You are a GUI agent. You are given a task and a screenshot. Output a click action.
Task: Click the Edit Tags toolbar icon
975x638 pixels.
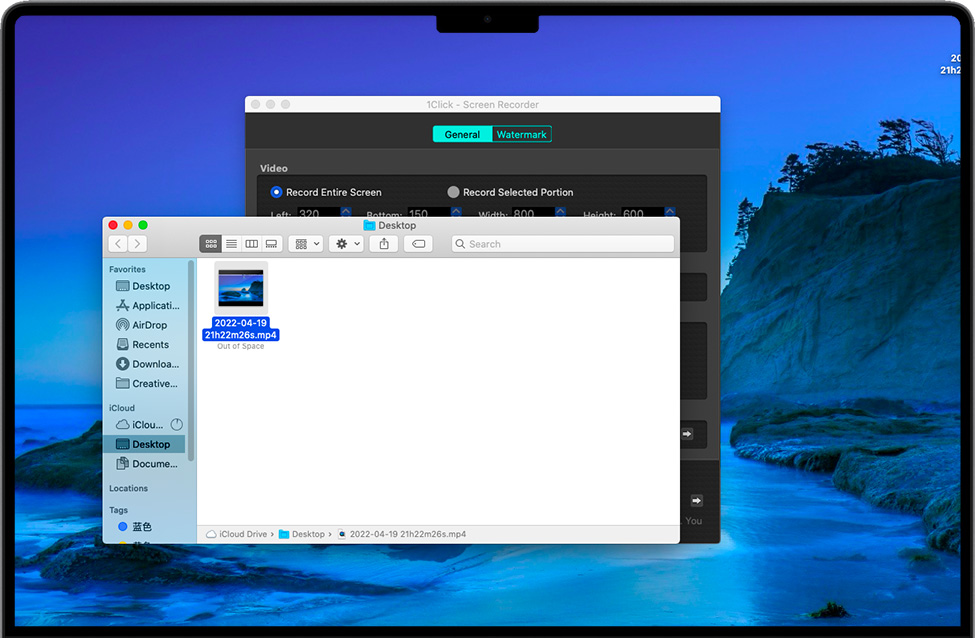418,244
